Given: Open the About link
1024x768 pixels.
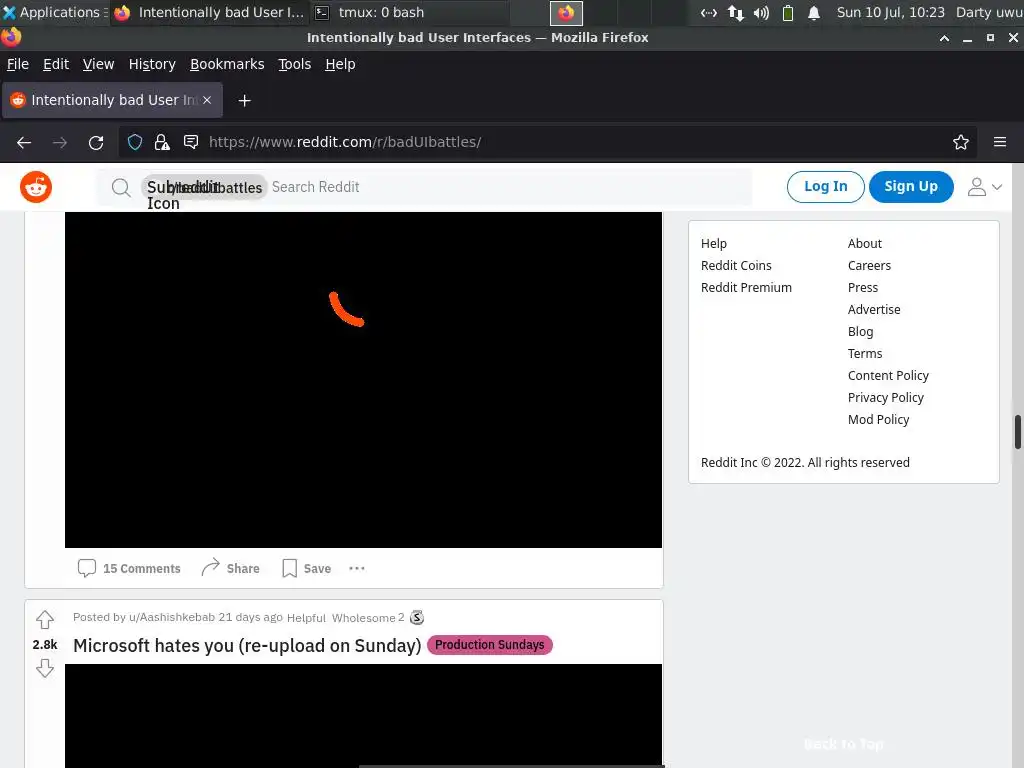Looking at the screenshot, I should pos(865,244).
